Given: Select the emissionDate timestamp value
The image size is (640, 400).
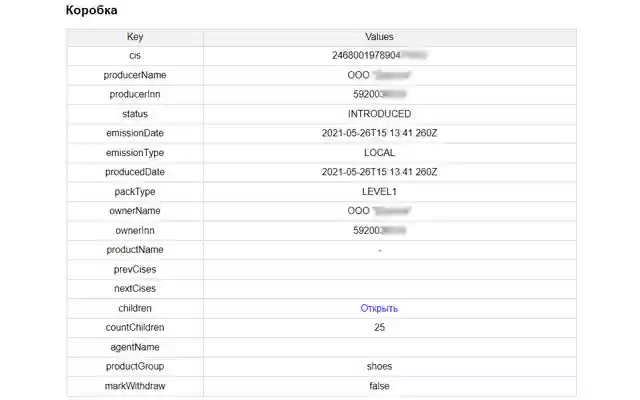Looking at the screenshot, I should 379,133.
